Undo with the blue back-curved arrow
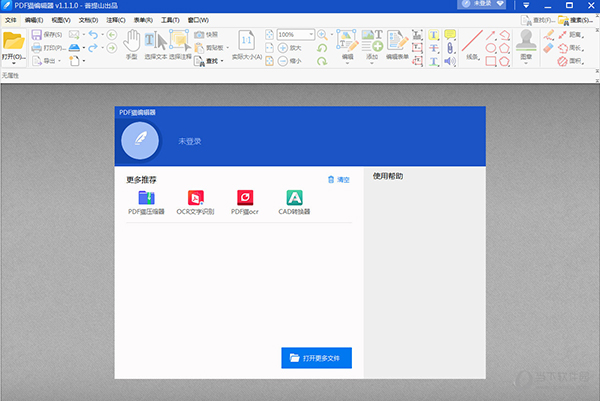Screen dimensions: 600x401 pyautogui.click(x=93, y=35)
